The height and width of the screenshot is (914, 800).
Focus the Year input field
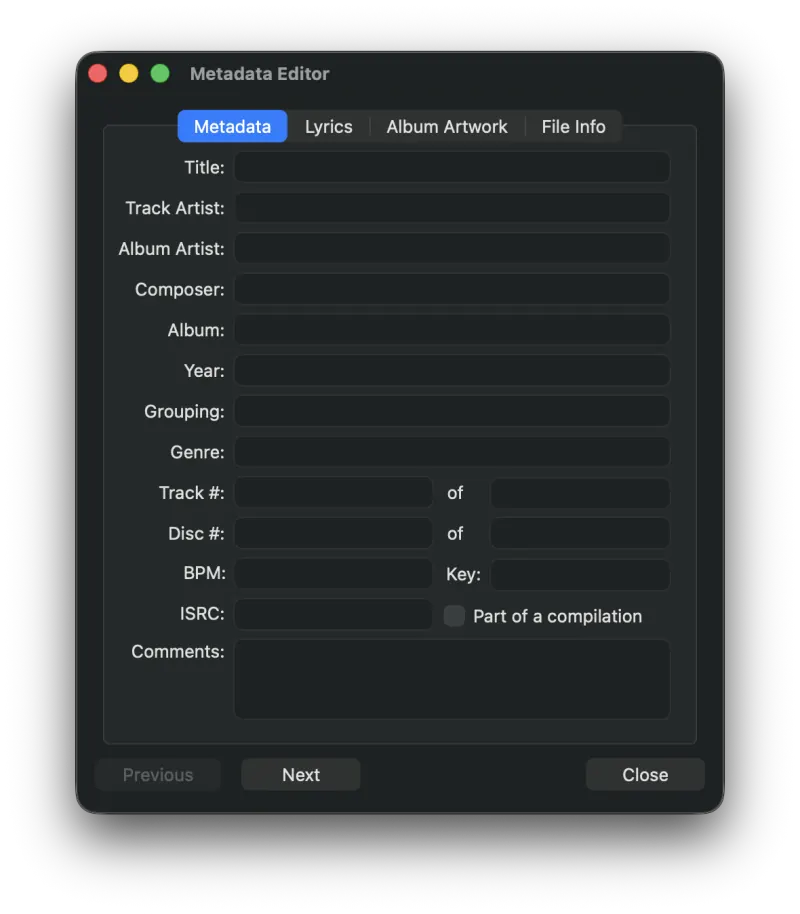[452, 371]
